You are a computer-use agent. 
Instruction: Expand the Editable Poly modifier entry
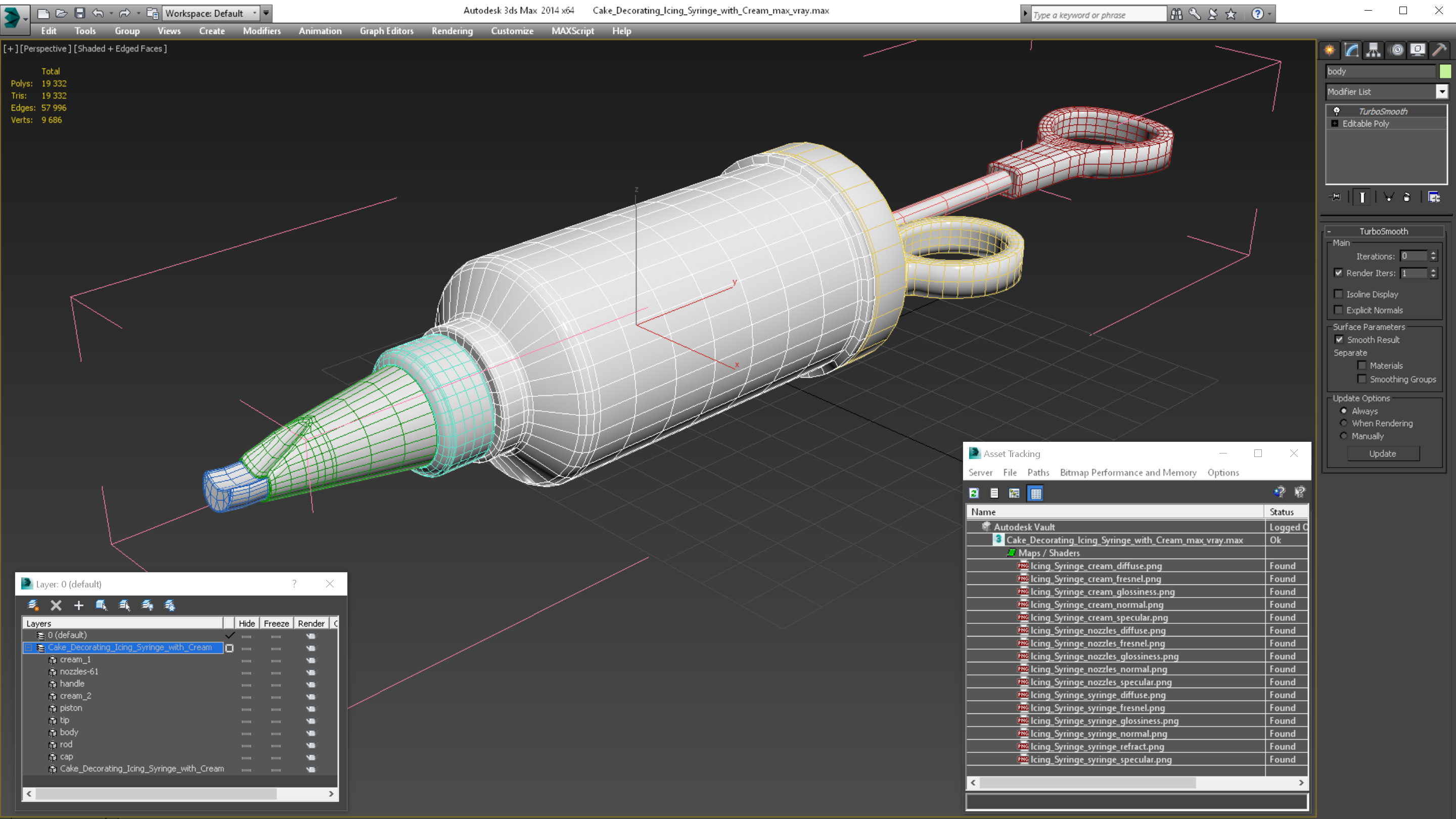1335,124
